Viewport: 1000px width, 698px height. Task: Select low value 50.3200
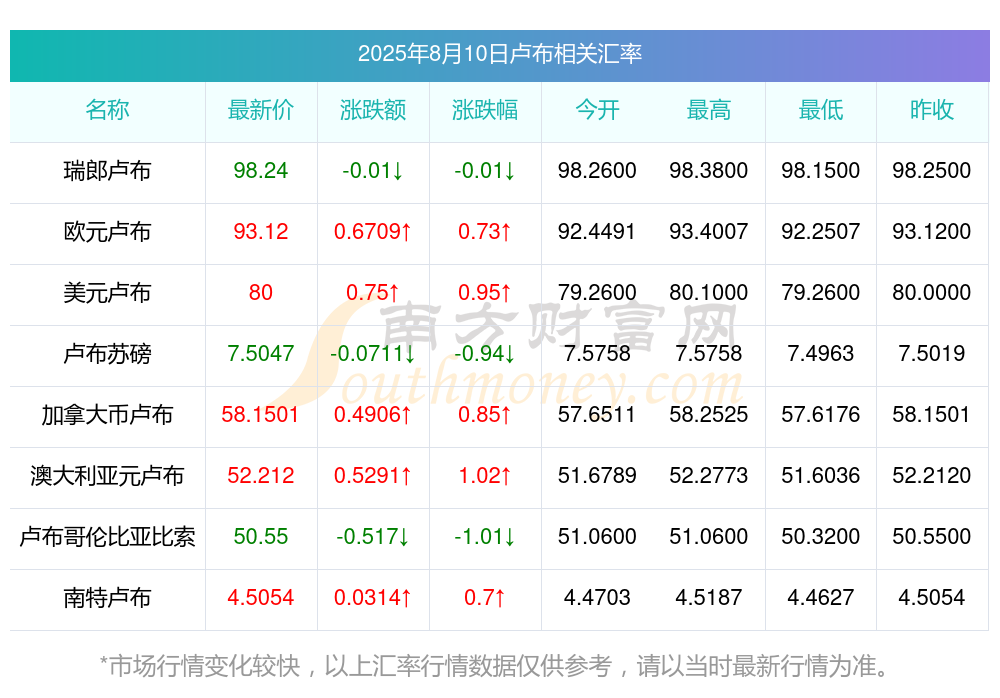tap(821, 536)
